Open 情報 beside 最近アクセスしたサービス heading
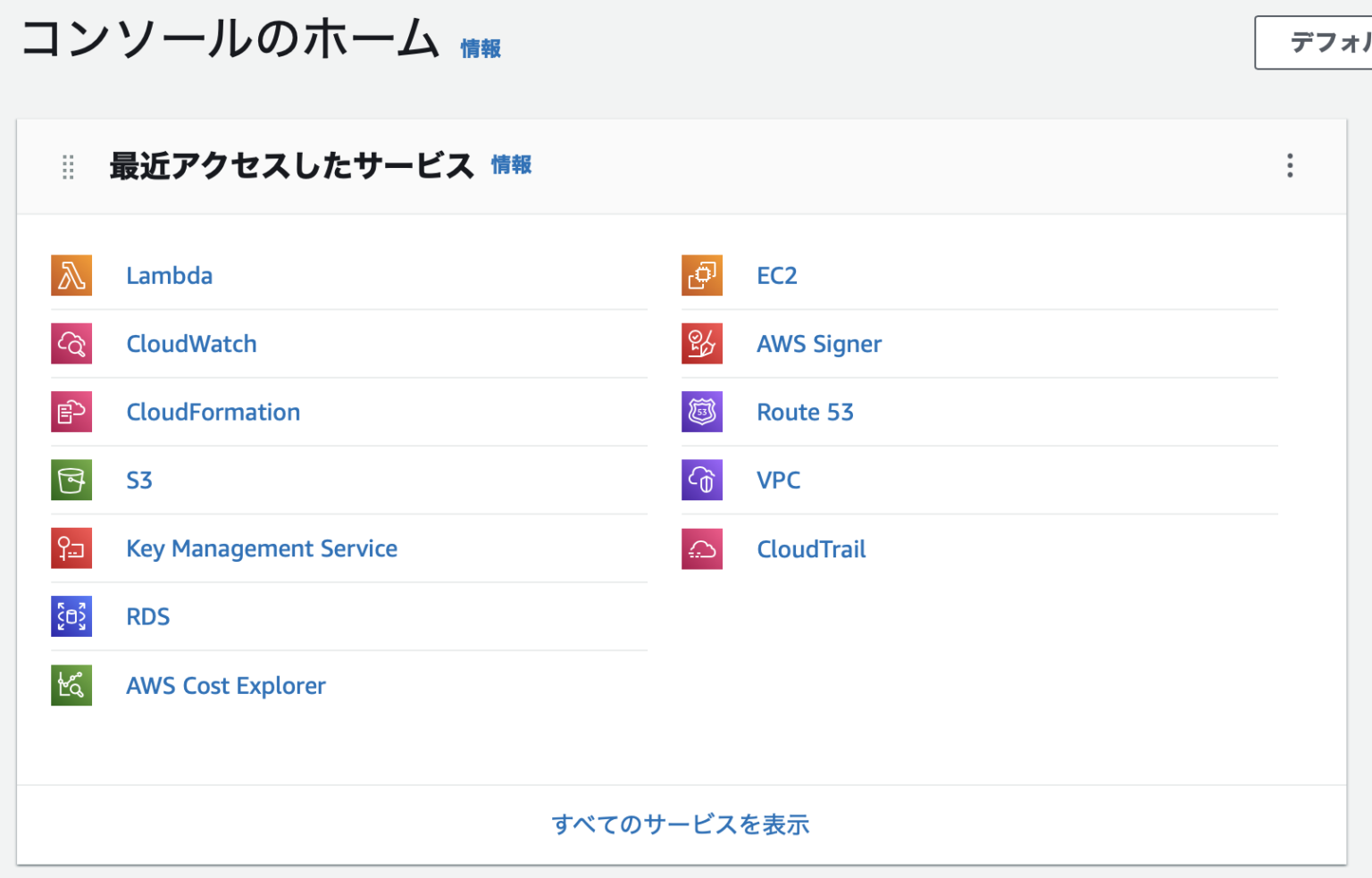This screenshot has height=878, width=1372. click(x=511, y=164)
